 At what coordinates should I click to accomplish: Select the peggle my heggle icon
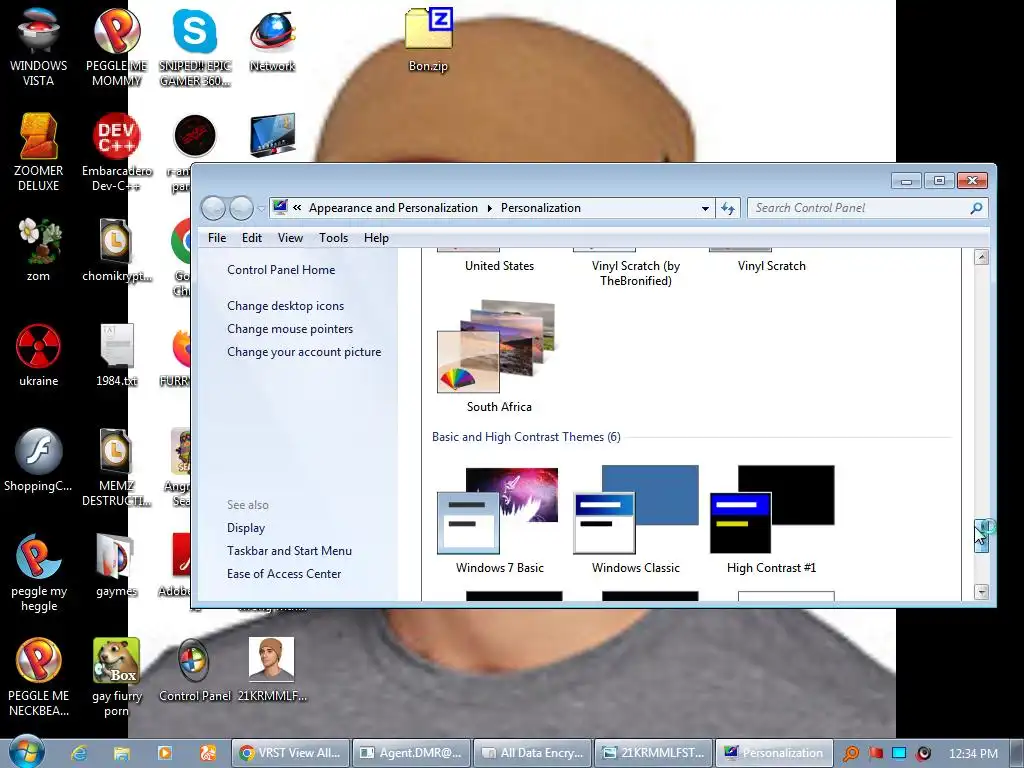tap(38, 572)
